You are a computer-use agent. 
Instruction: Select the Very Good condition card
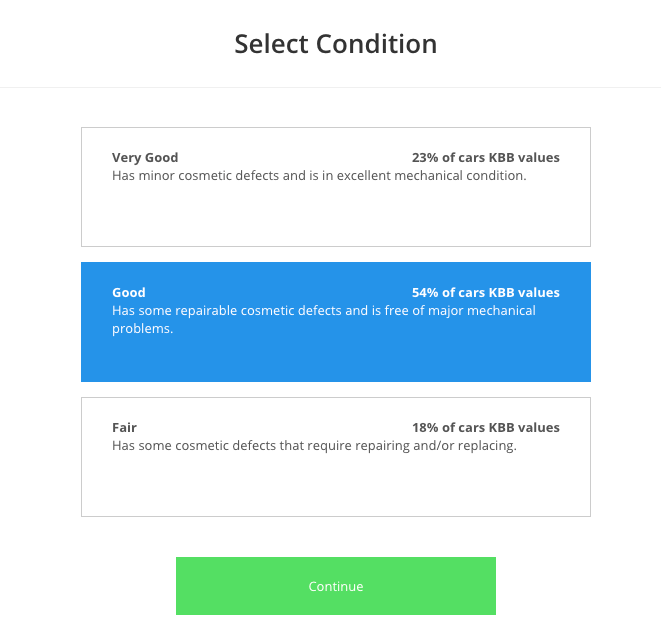coord(335,186)
